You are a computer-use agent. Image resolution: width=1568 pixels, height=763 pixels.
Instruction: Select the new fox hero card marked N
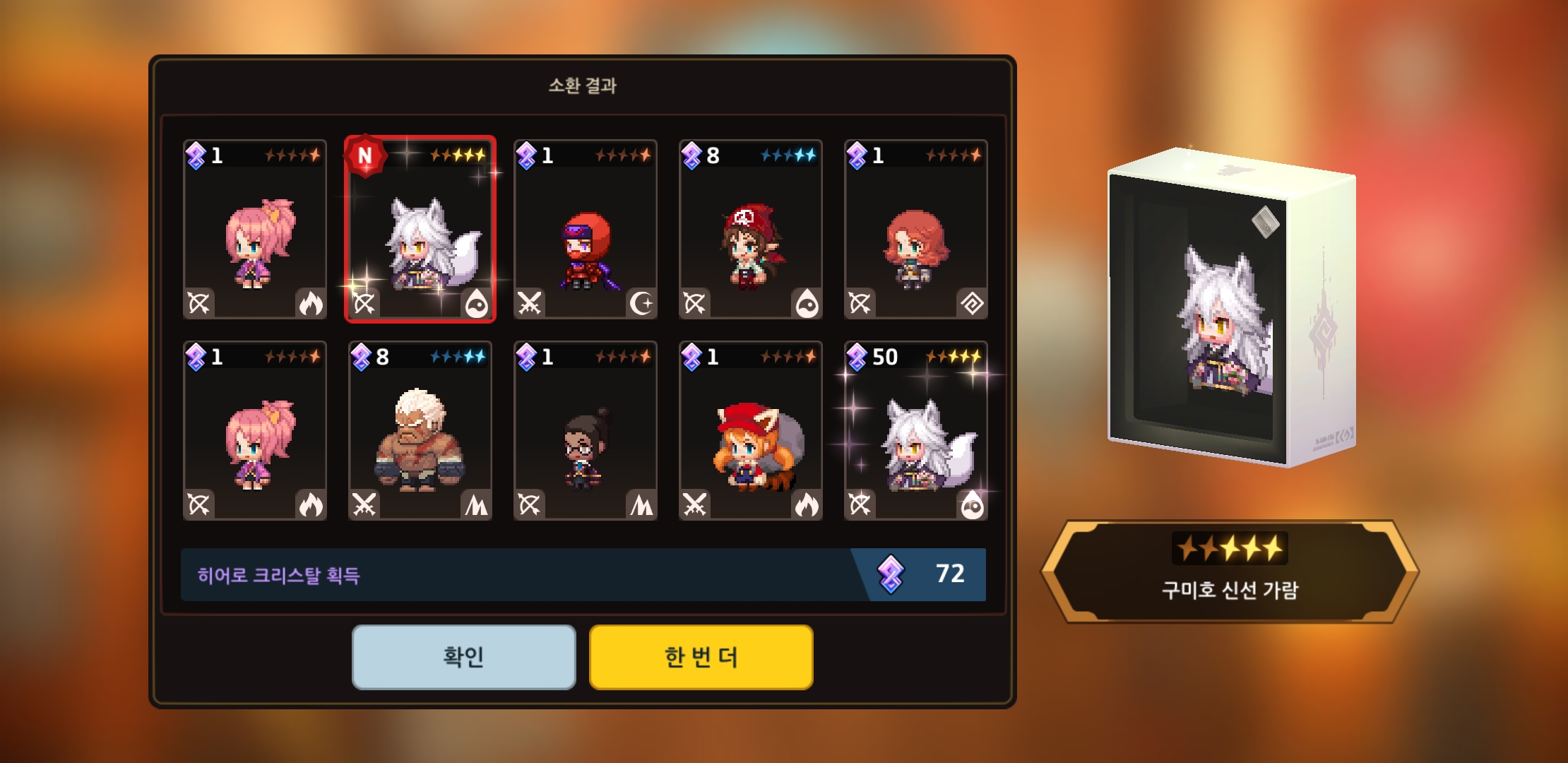click(420, 230)
